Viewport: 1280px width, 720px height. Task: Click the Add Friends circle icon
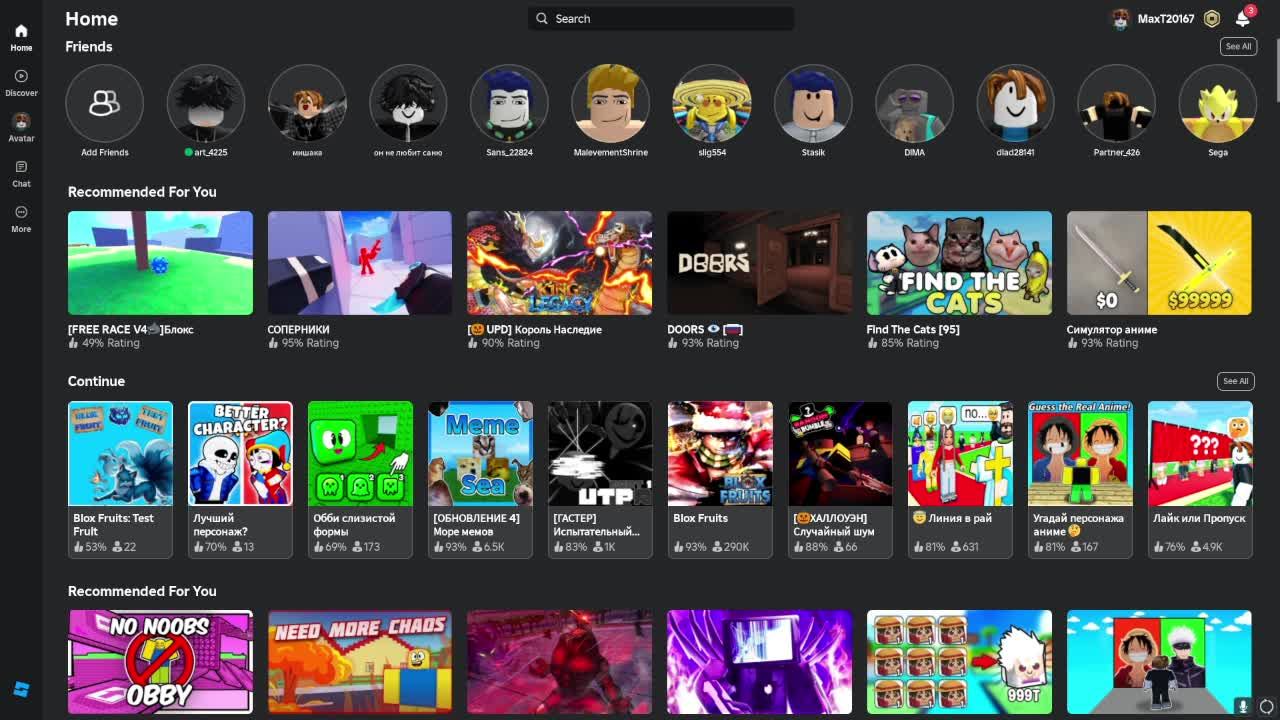click(104, 103)
